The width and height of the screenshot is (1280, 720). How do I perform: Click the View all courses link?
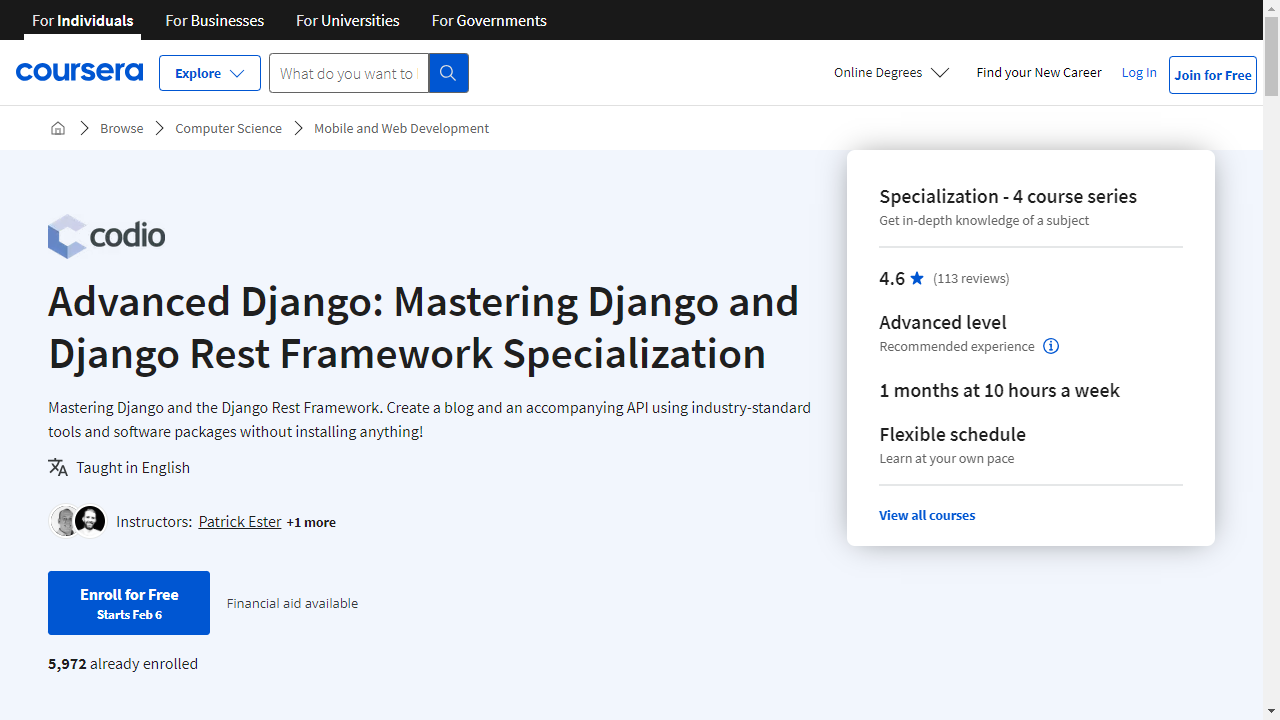click(x=927, y=515)
